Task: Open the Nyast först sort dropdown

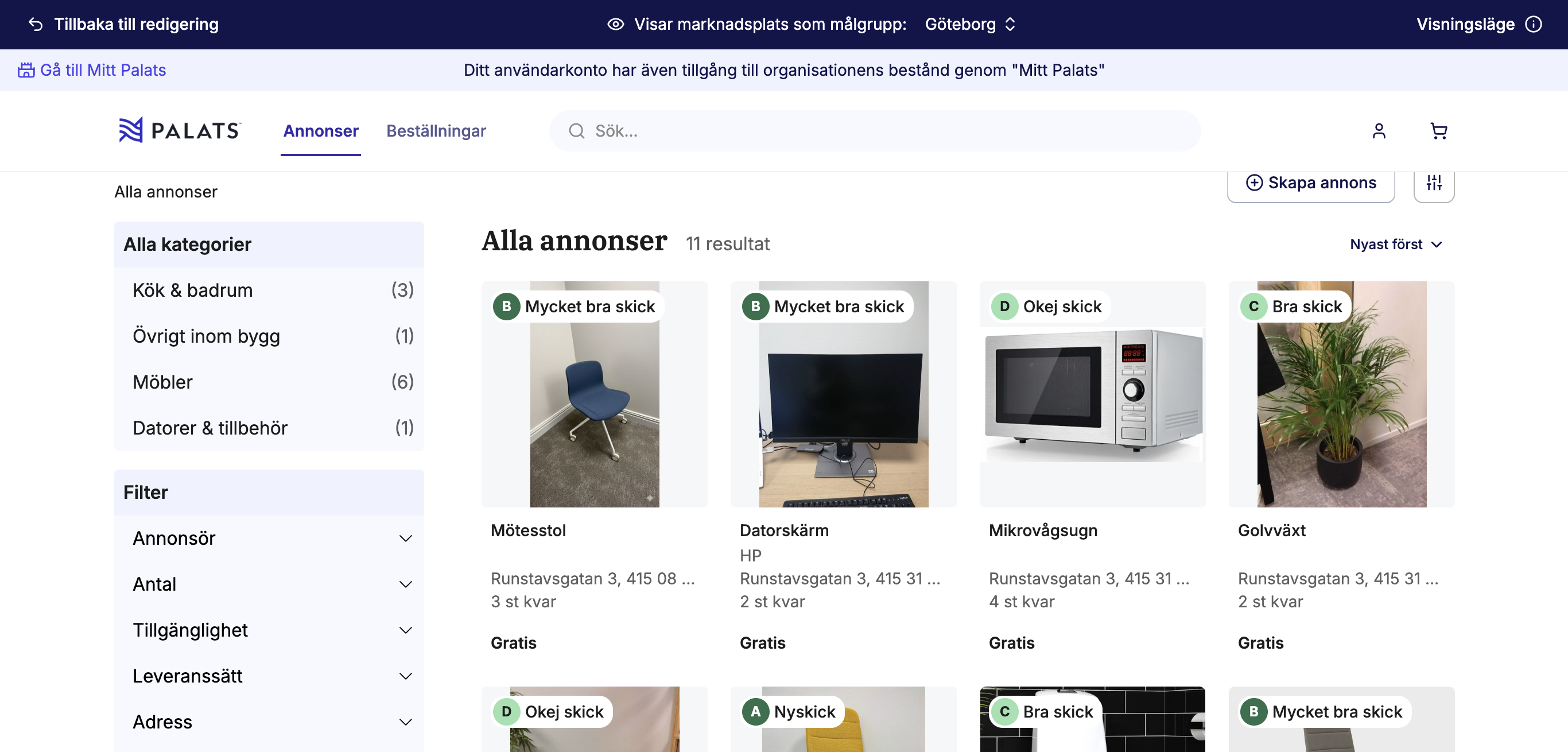Action: pyautogui.click(x=1395, y=244)
